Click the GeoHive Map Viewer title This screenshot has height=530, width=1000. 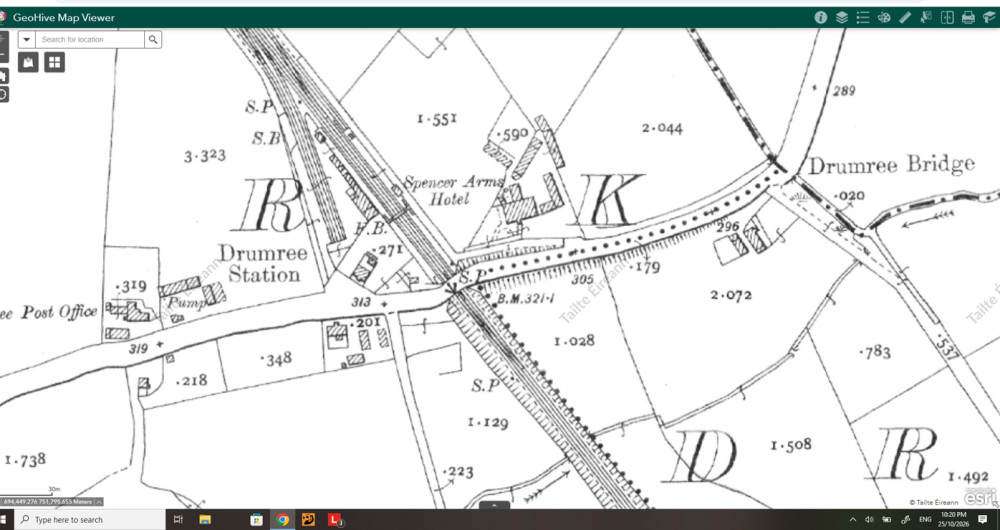click(x=64, y=17)
